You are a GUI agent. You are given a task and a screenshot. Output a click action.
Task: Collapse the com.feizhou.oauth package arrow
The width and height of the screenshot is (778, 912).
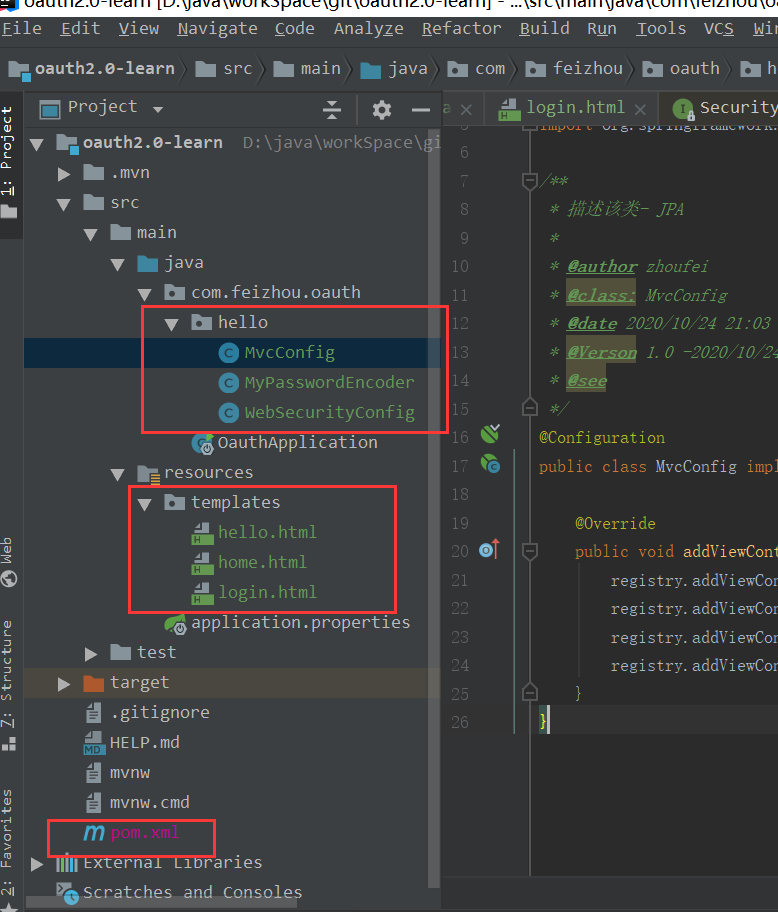(x=144, y=294)
